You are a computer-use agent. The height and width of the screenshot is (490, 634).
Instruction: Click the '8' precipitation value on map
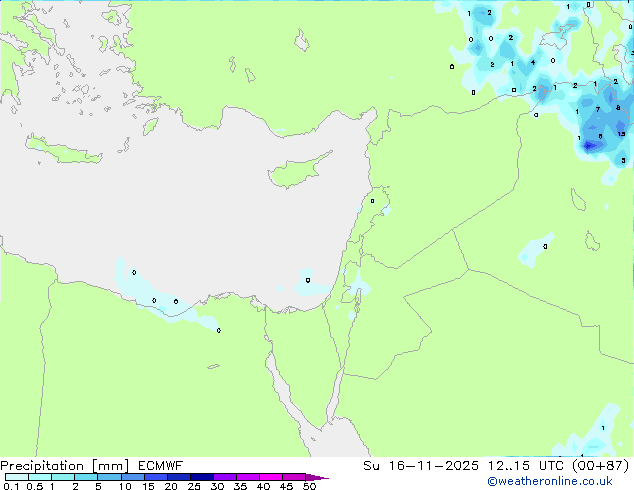[x=618, y=108]
